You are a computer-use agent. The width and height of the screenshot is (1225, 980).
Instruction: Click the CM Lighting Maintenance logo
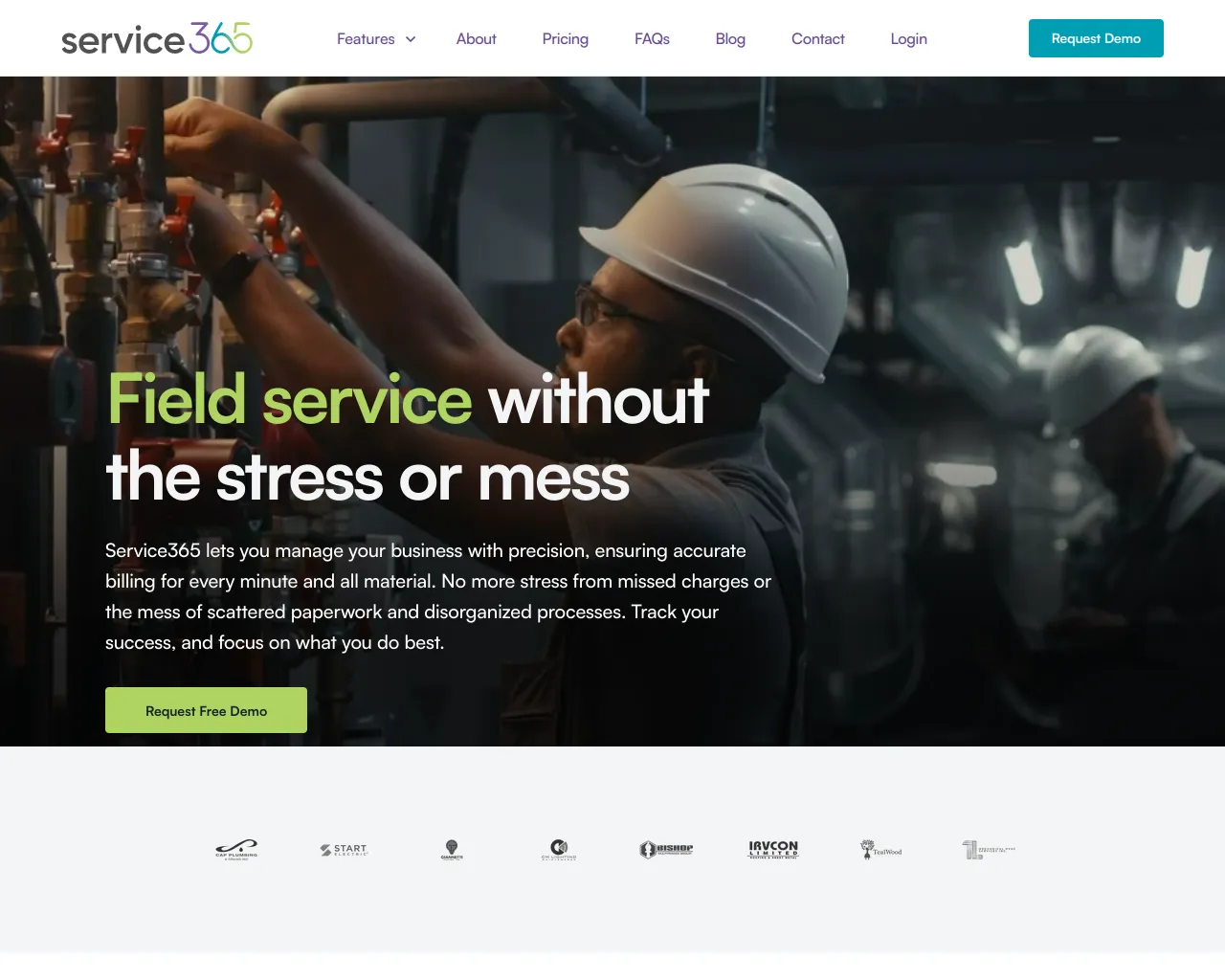click(559, 849)
